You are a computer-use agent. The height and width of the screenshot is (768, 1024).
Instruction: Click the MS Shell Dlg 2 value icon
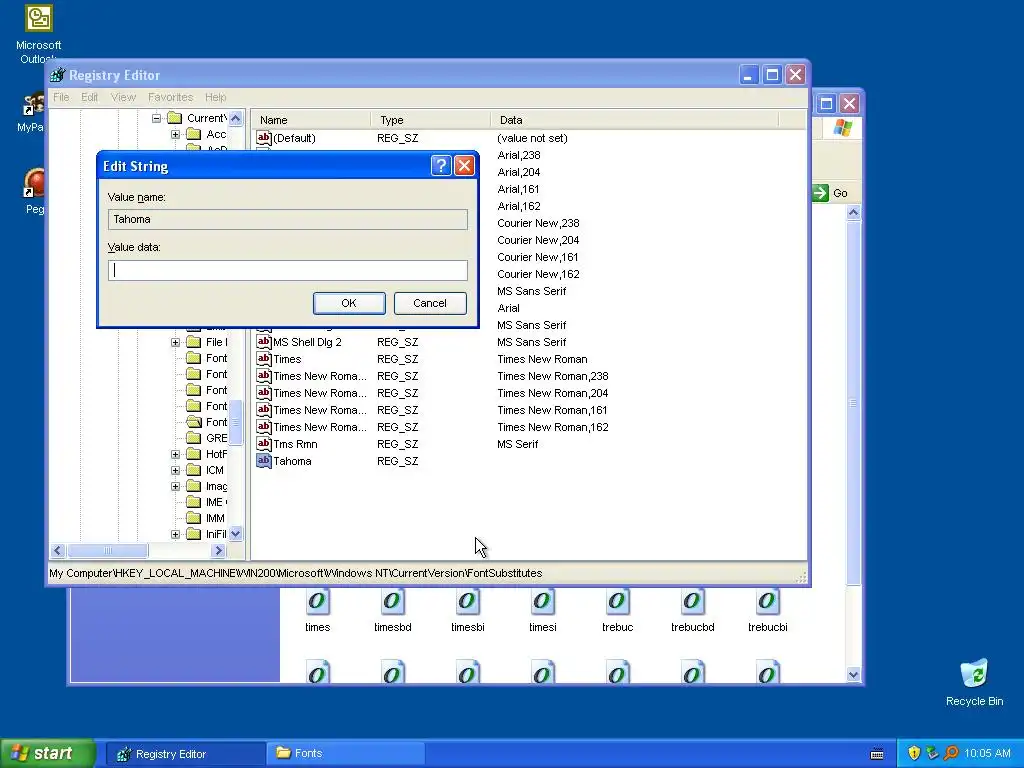pyautogui.click(x=264, y=342)
